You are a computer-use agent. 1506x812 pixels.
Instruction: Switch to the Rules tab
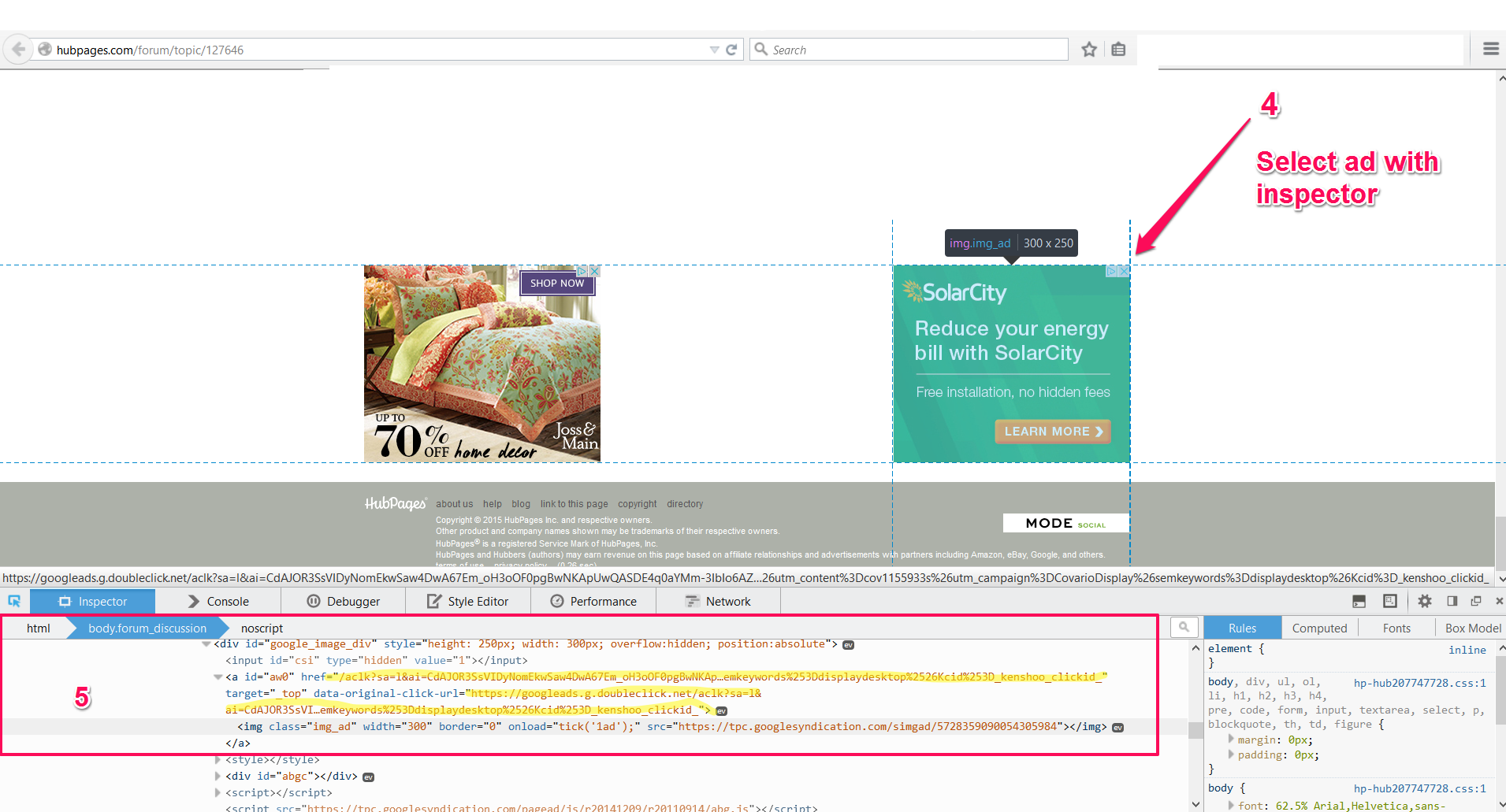(x=1242, y=628)
